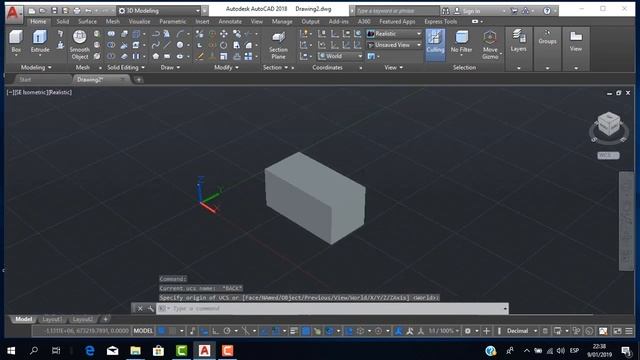Open the Windows Start menu
Screen dimensions: 640x360
pos(11,351)
